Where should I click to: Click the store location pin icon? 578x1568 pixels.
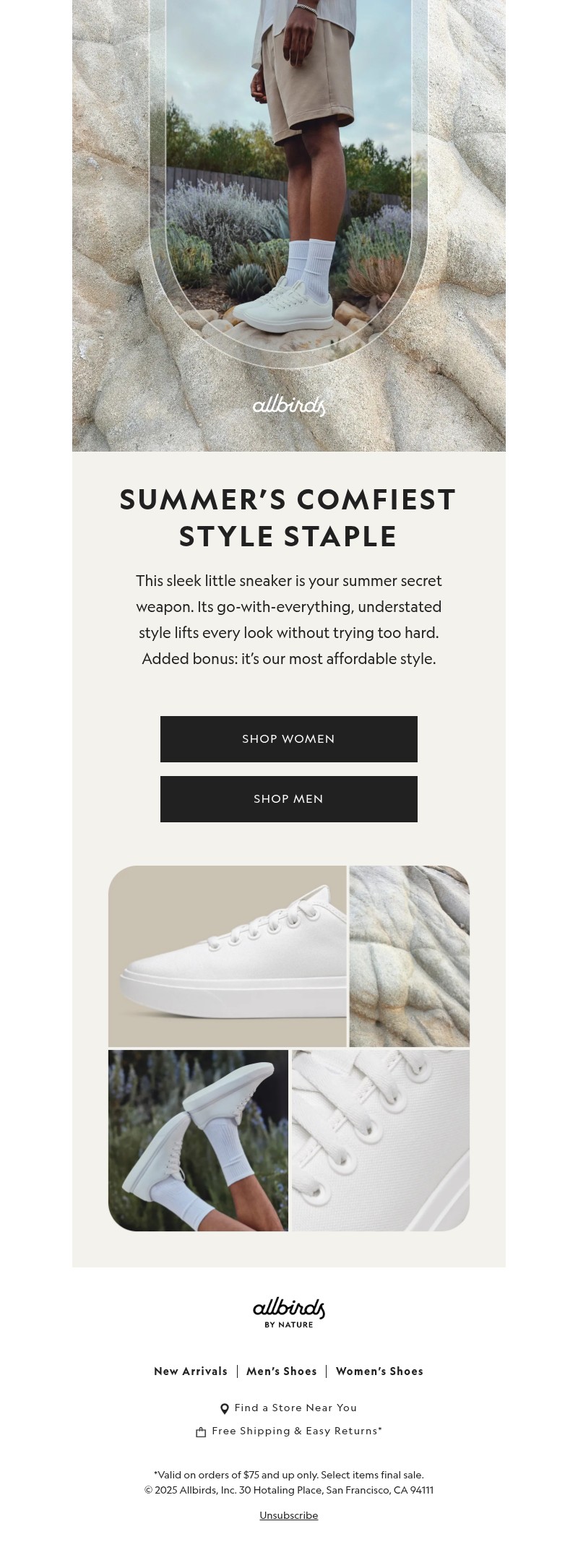(x=225, y=1408)
